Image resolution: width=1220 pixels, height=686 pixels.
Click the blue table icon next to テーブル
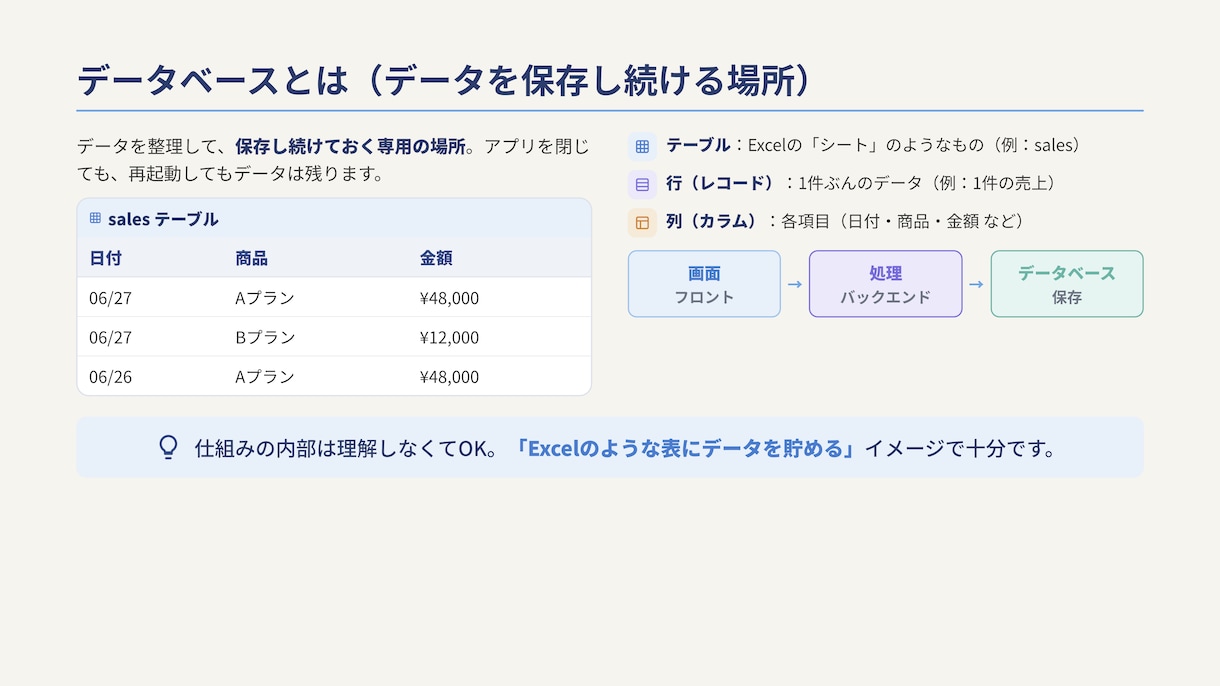point(642,146)
